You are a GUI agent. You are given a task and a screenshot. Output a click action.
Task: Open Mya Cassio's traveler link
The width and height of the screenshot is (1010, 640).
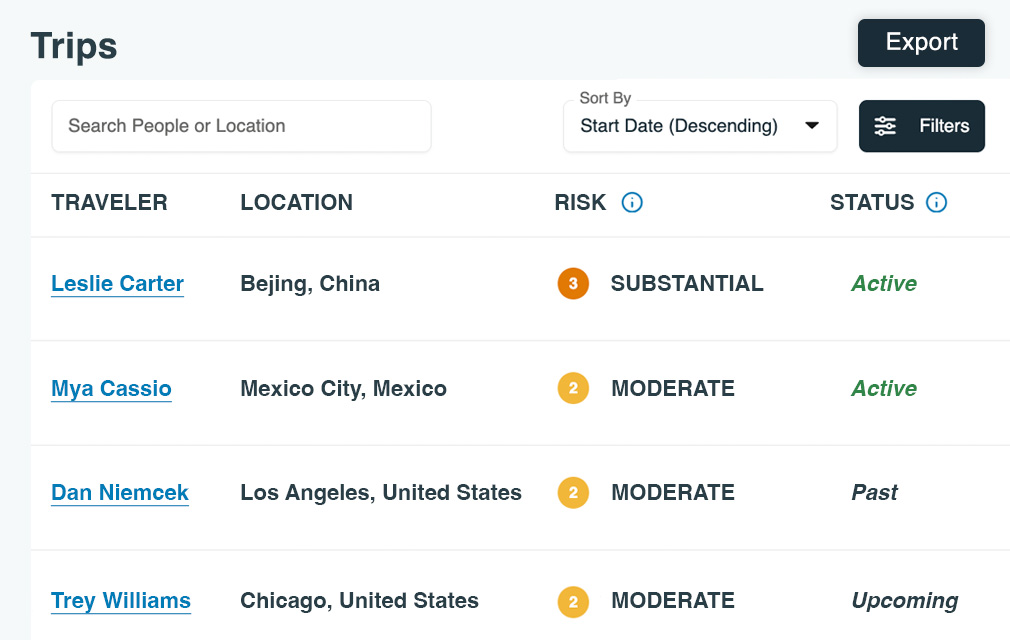coord(111,388)
